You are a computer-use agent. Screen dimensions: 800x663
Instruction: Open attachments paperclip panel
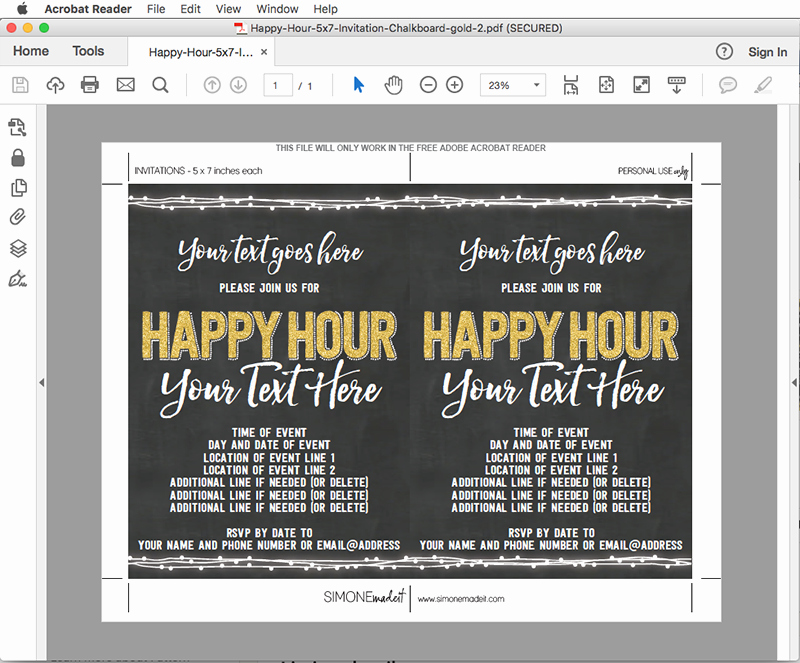point(18,217)
